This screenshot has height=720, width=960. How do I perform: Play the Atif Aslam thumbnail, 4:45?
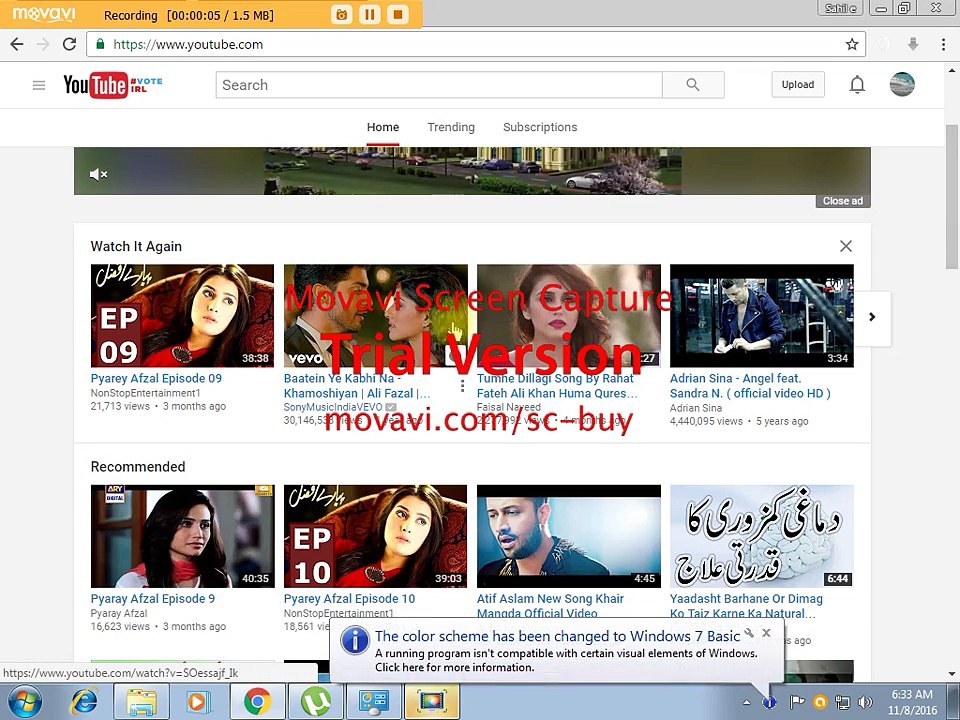[x=569, y=536]
